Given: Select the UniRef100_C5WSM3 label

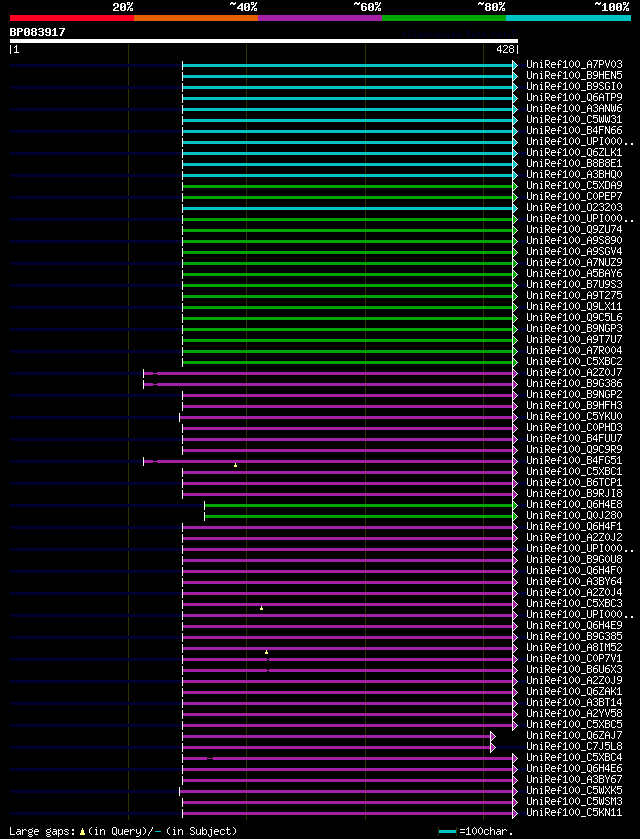Looking at the screenshot, I should pyautogui.click(x=574, y=802).
